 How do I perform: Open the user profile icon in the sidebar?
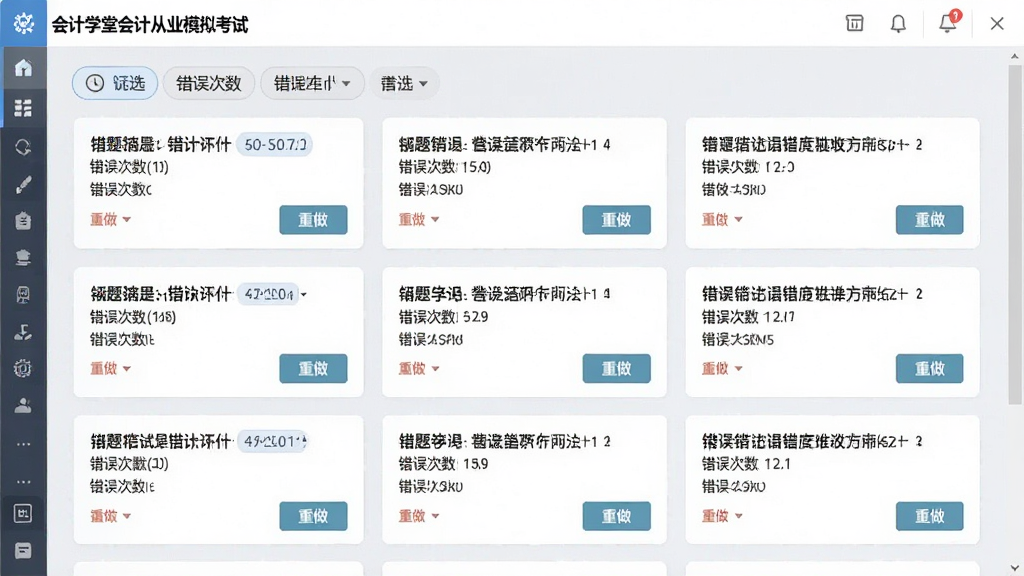[24, 406]
